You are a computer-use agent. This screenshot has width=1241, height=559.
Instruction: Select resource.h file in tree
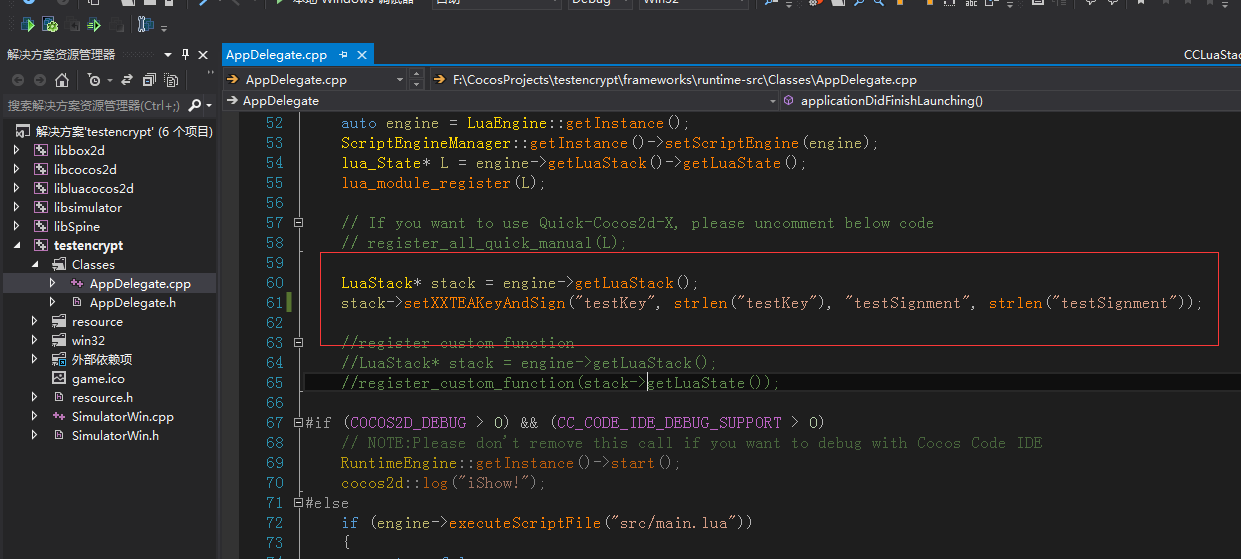[x=102, y=397]
